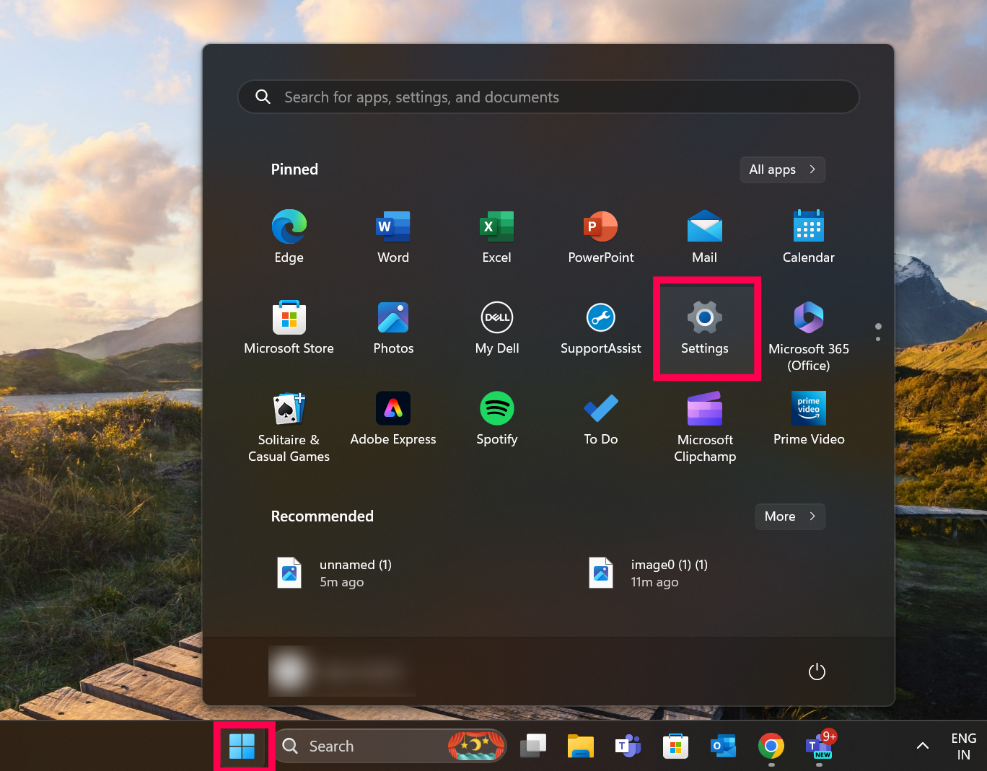This screenshot has height=771, width=987.
Task: Open Teams icon with 9+ badge
Action: tap(820, 746)
